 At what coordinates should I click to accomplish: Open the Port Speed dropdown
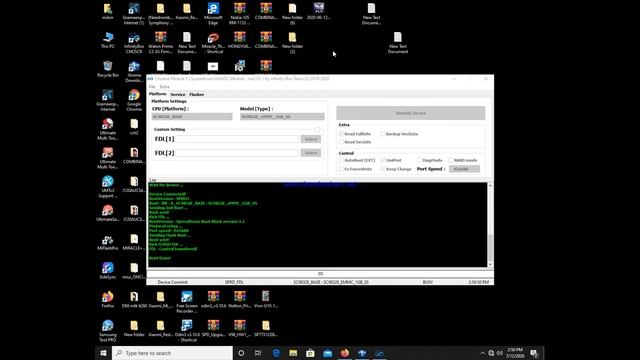[x=464, y=169]
